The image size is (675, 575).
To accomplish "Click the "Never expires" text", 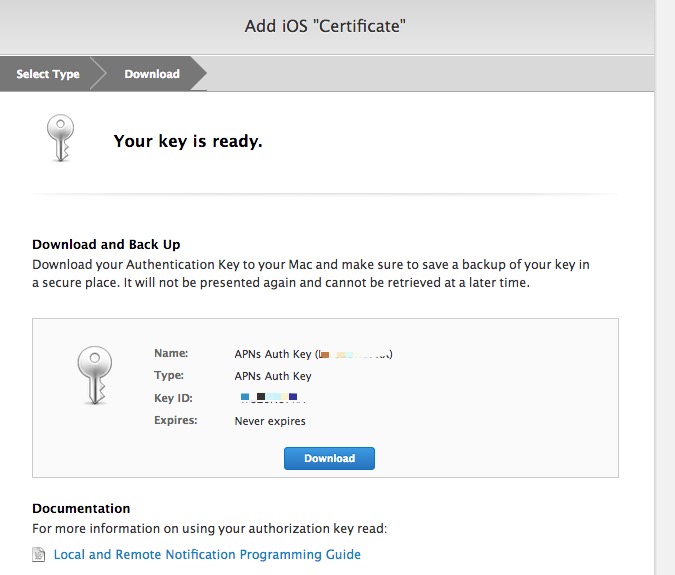I will click(x=270, y=421).
